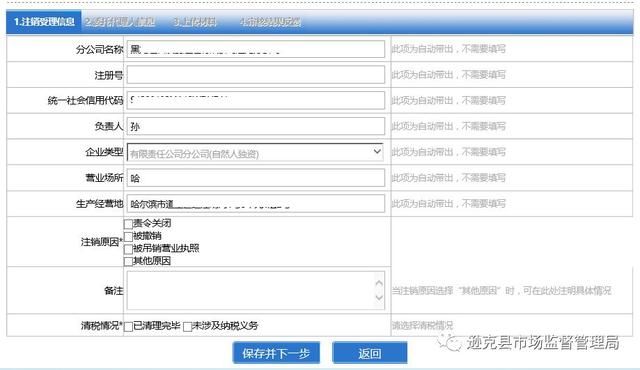Click the 分公司名称 input field

(x=256, y=49)
